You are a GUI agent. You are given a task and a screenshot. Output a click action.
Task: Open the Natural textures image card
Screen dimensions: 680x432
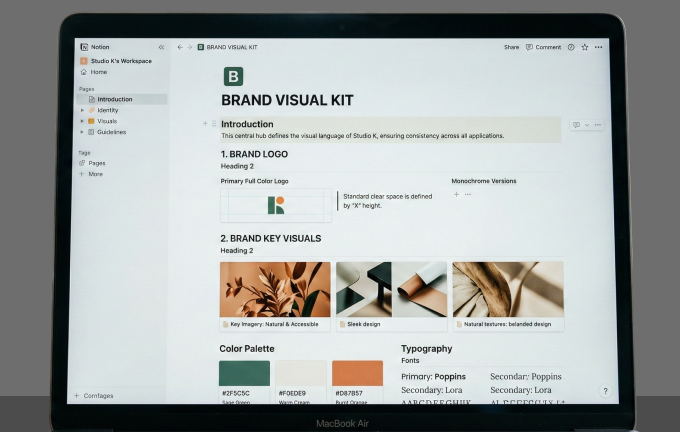(508, 297)
